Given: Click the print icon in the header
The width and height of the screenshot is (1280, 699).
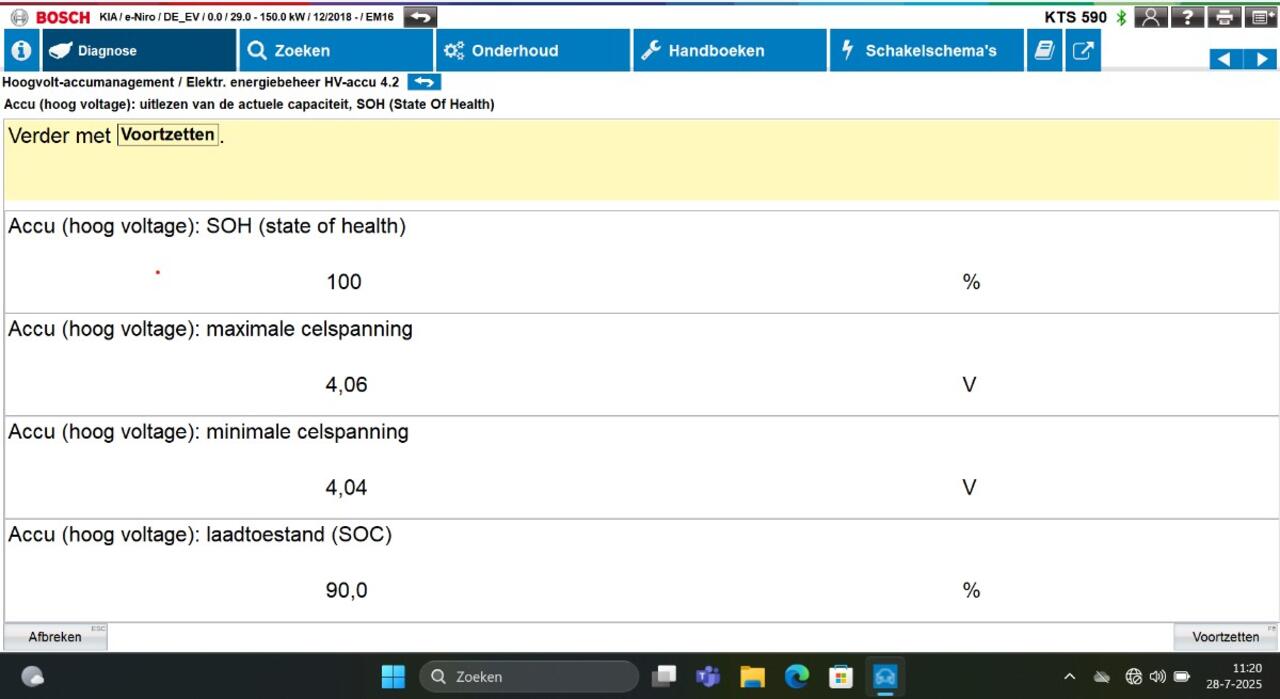Looking at the screenshot, I should [1224, 17].
